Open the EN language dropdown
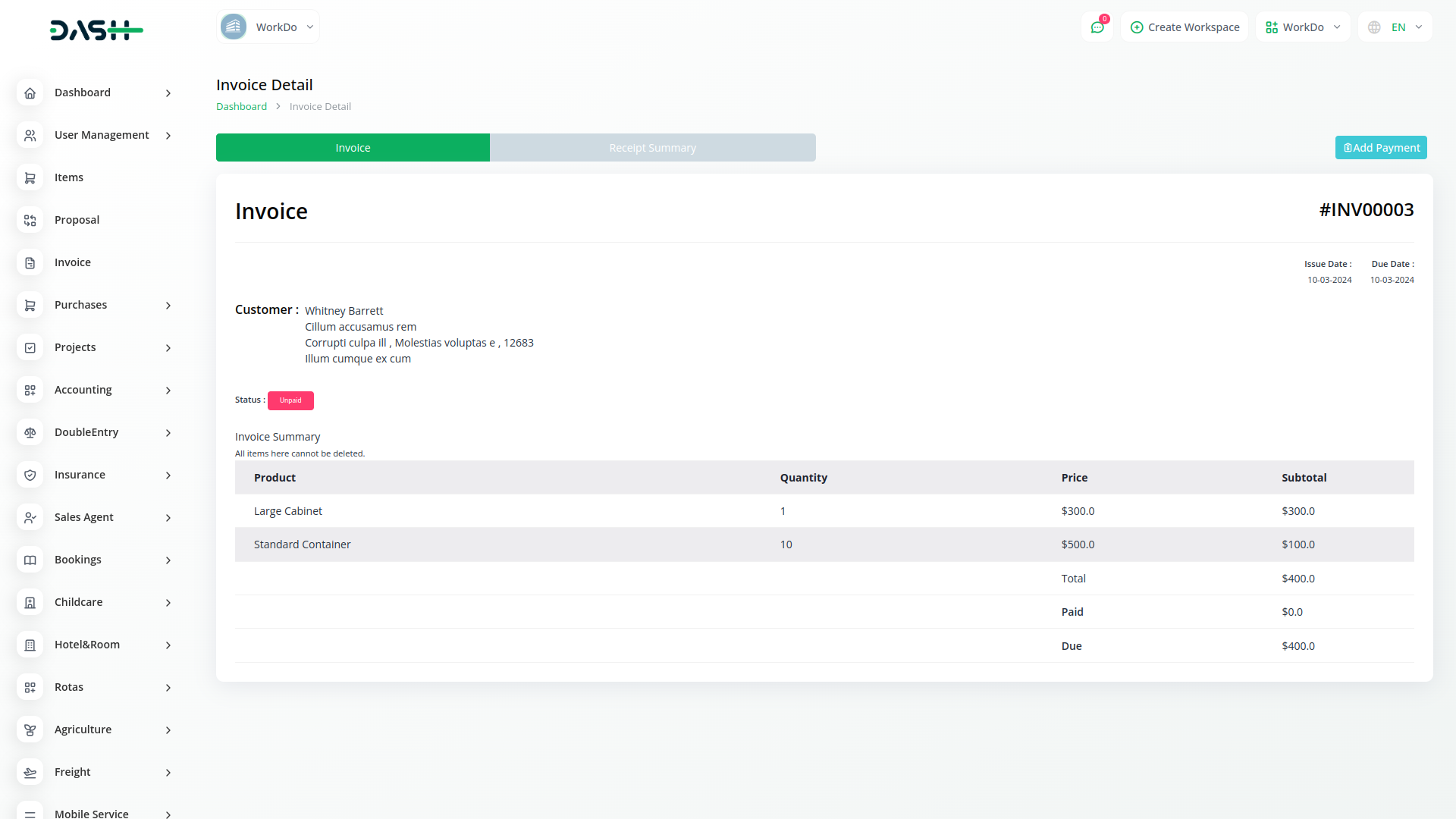The image size is (1456, 819). click(x=1395, y=27)
